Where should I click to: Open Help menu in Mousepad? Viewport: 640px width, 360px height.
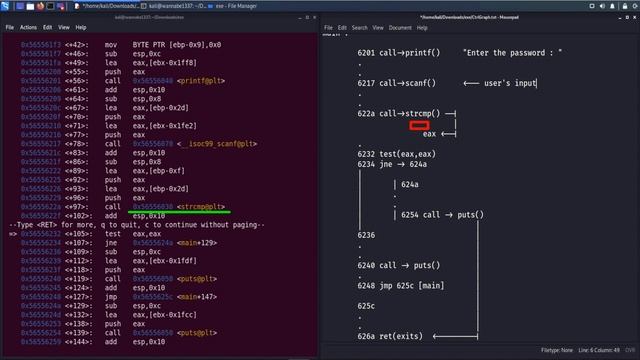(x=422, y=28)
